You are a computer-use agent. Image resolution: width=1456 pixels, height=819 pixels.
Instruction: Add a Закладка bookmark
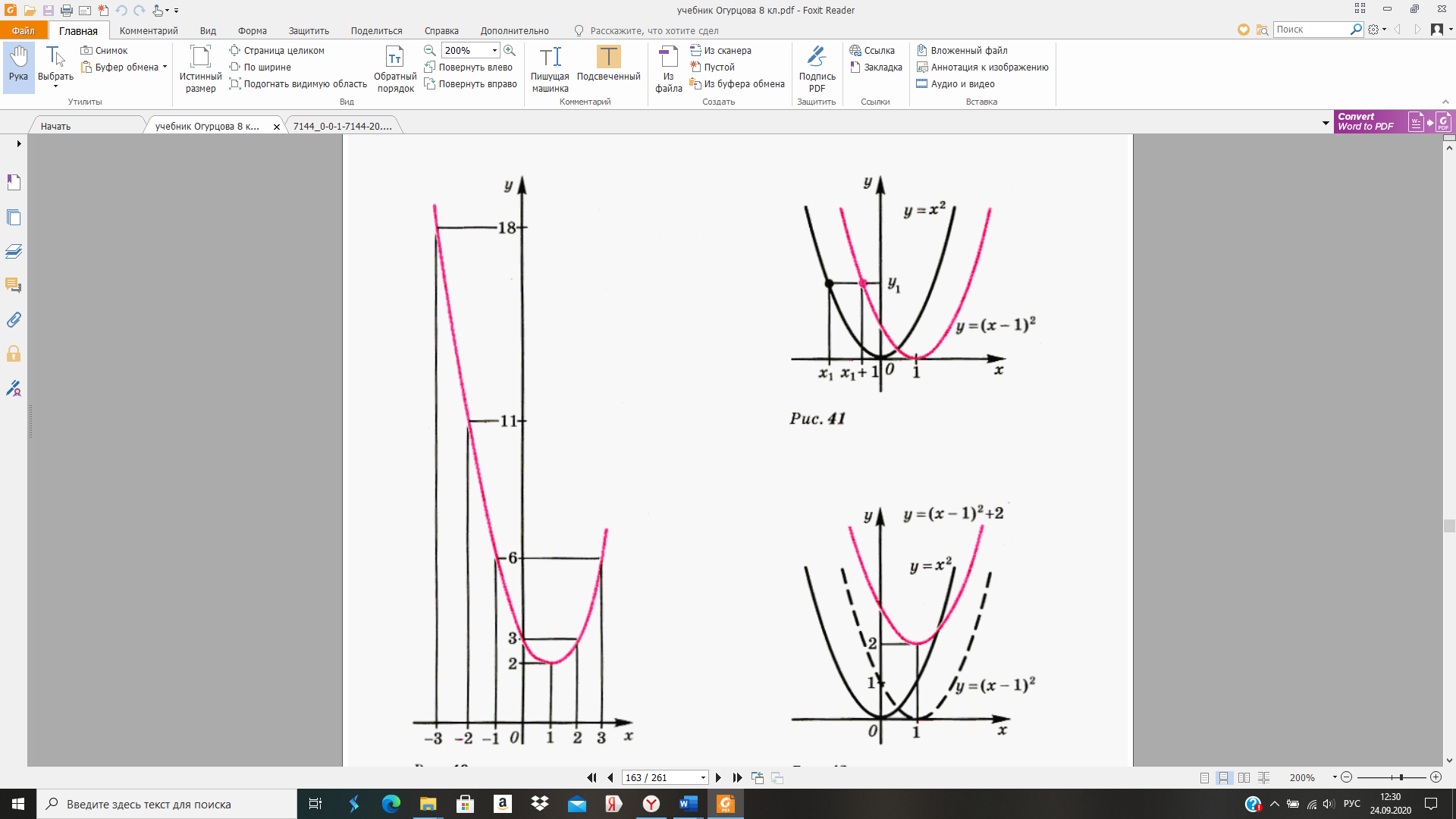(877, 67)
